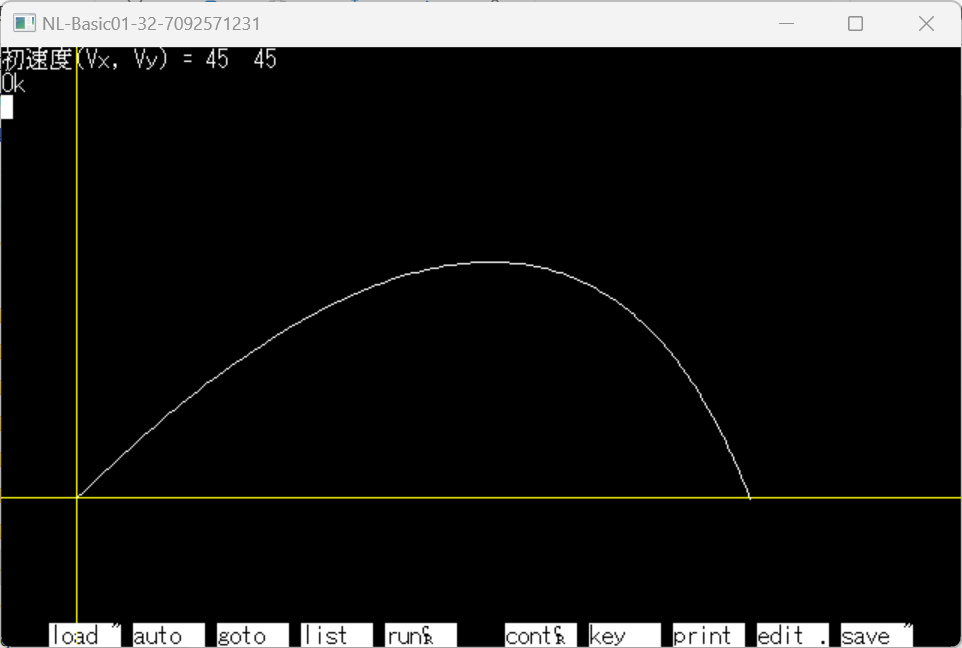Click the 'goto' function key label
Screen dimensions: 962x648
point(253,635)
